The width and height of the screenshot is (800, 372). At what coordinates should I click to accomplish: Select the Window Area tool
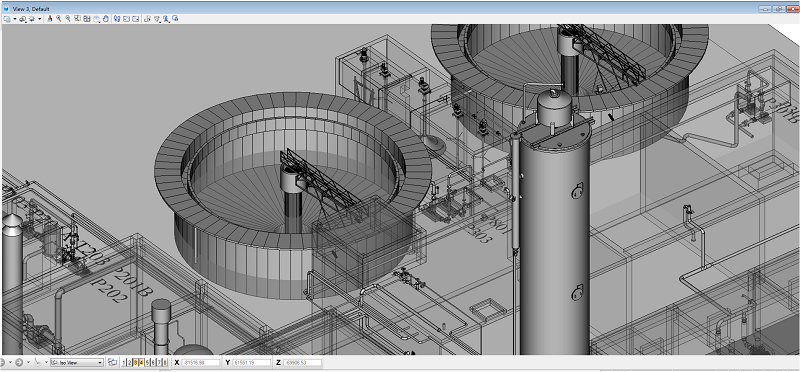tap(77, 19)
